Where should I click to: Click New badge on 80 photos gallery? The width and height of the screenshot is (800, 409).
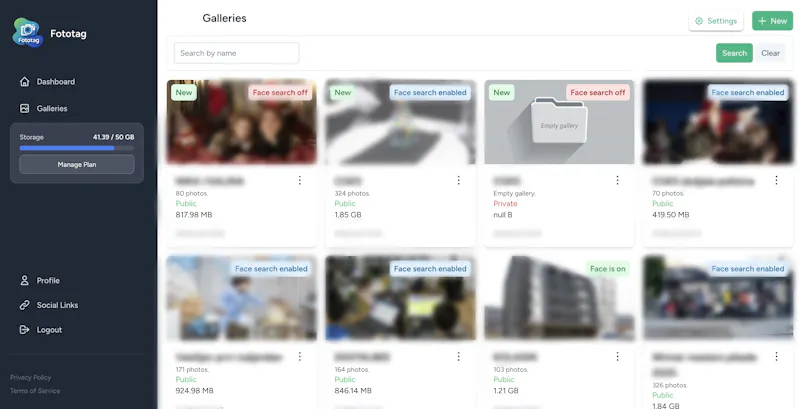(184, 92)
